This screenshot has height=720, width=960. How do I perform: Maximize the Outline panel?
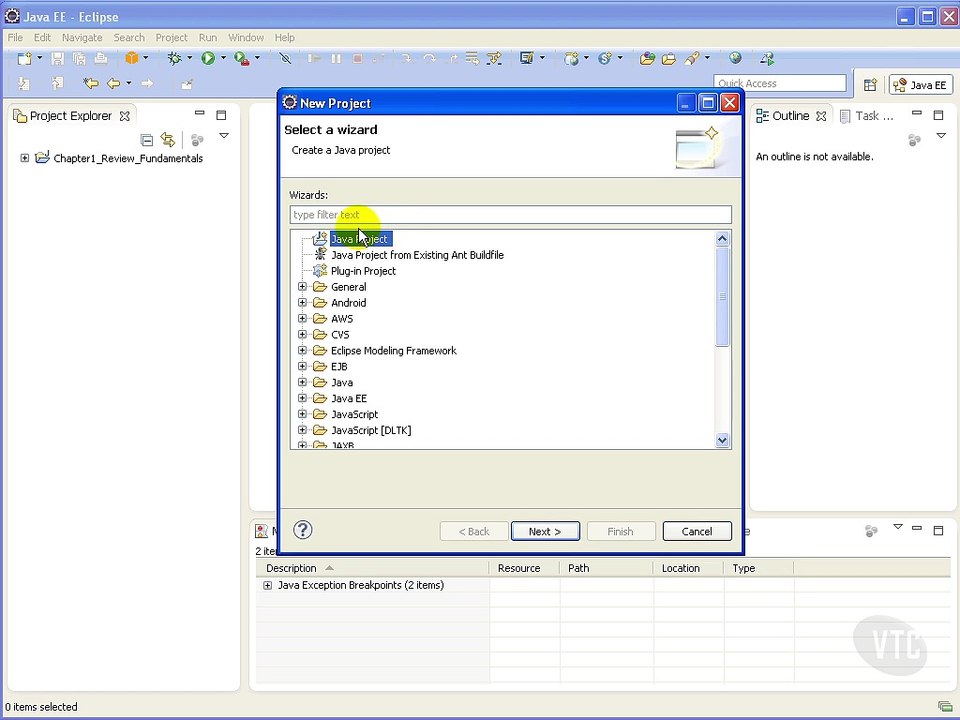[x=938, y=114]
